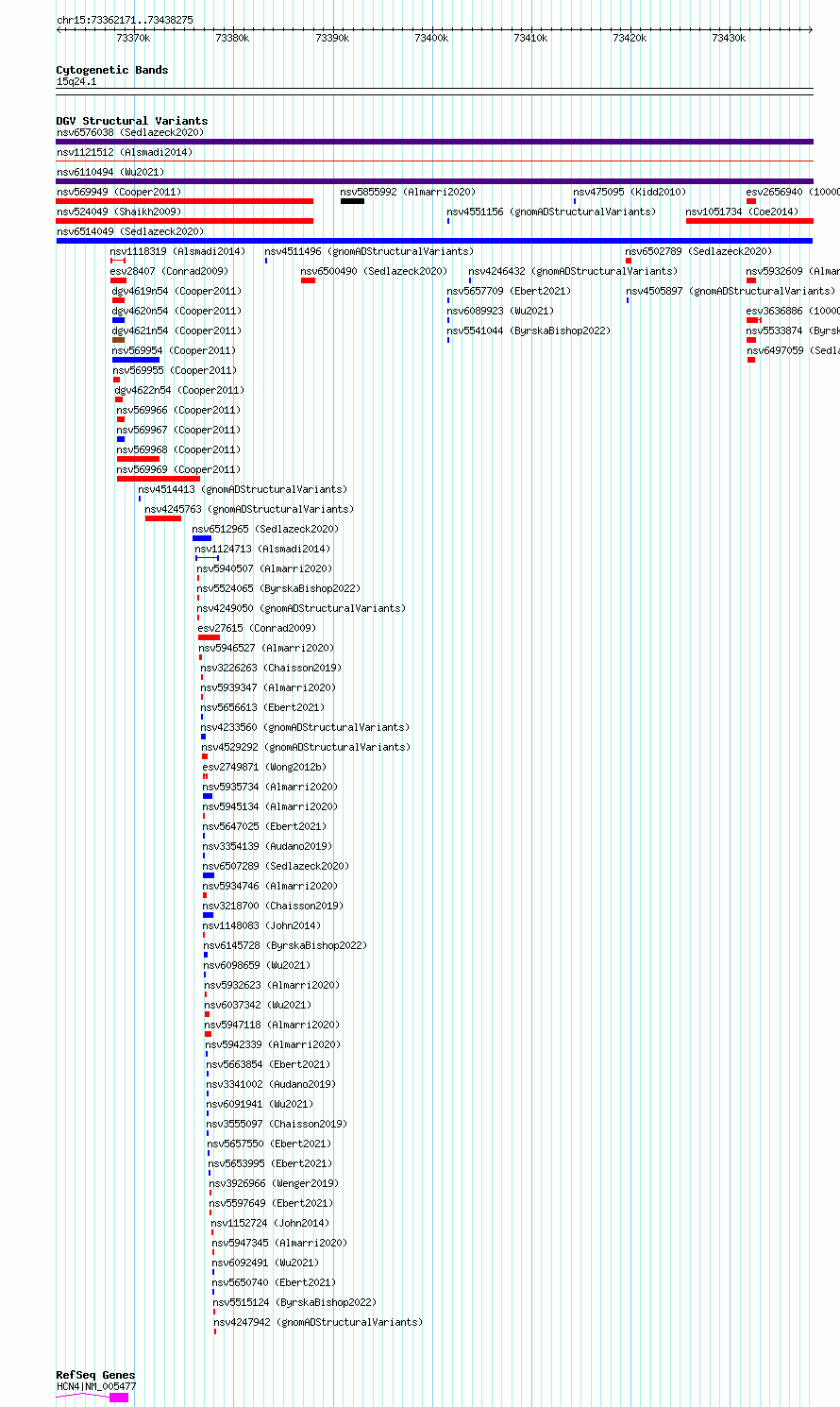Select nsv524049 (Shaikh2009) label
The width and height of the screenshot is (840, 1407).
click(119, 212)
